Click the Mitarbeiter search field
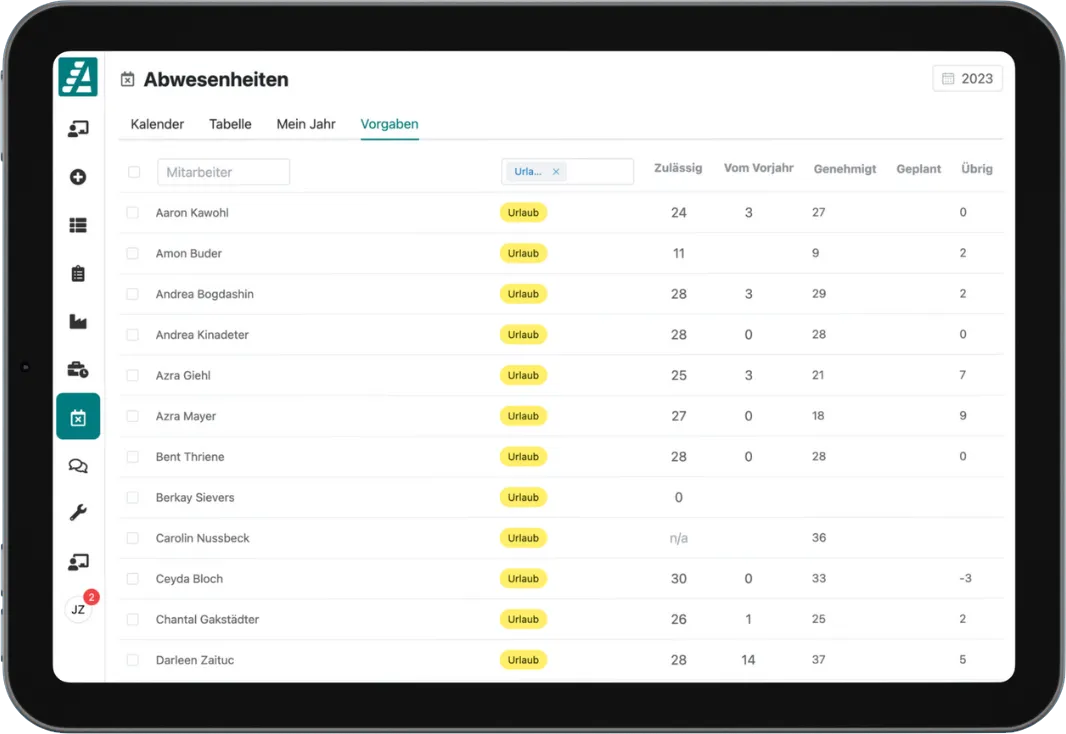This screenshot has height=734, width=1066. (x=223, y=172)
